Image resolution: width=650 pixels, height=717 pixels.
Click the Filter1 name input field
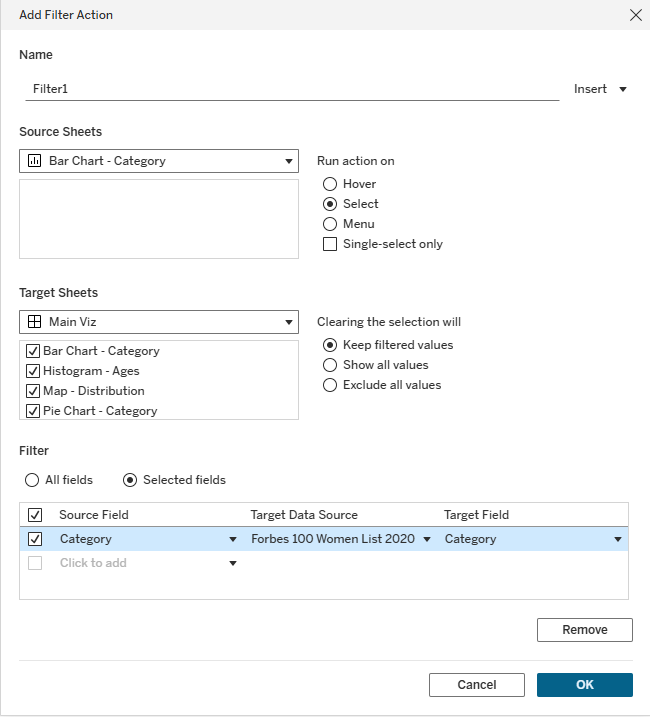click(290, 89)
